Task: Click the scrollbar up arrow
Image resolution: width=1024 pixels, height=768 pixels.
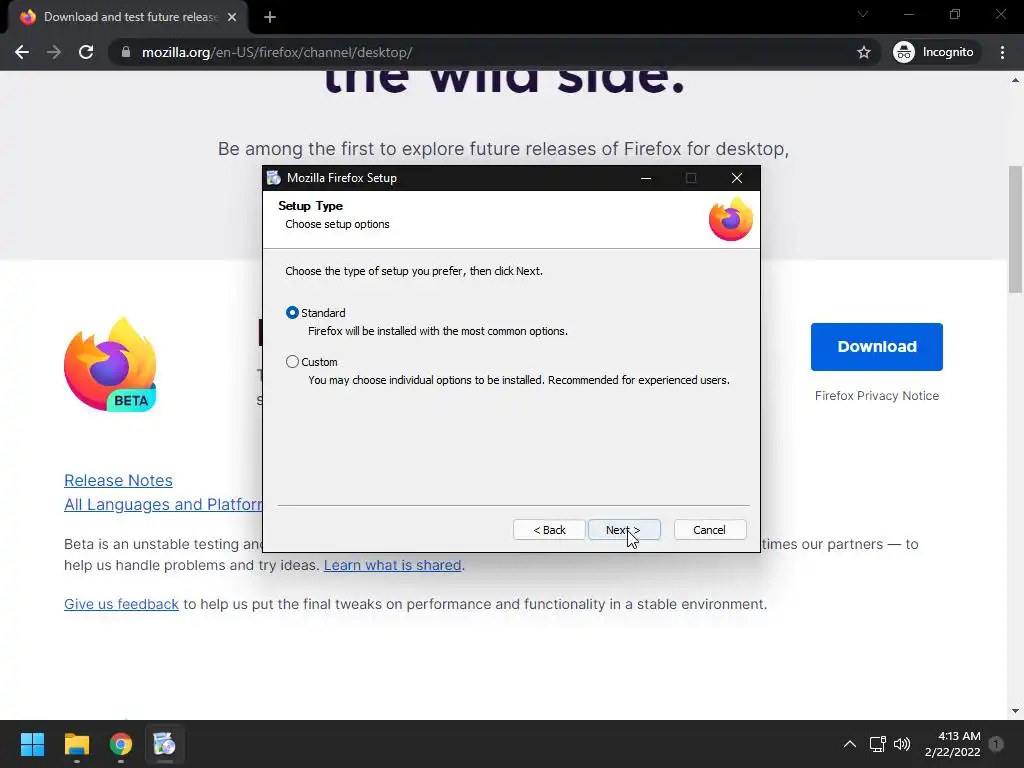Action: 1015,80
